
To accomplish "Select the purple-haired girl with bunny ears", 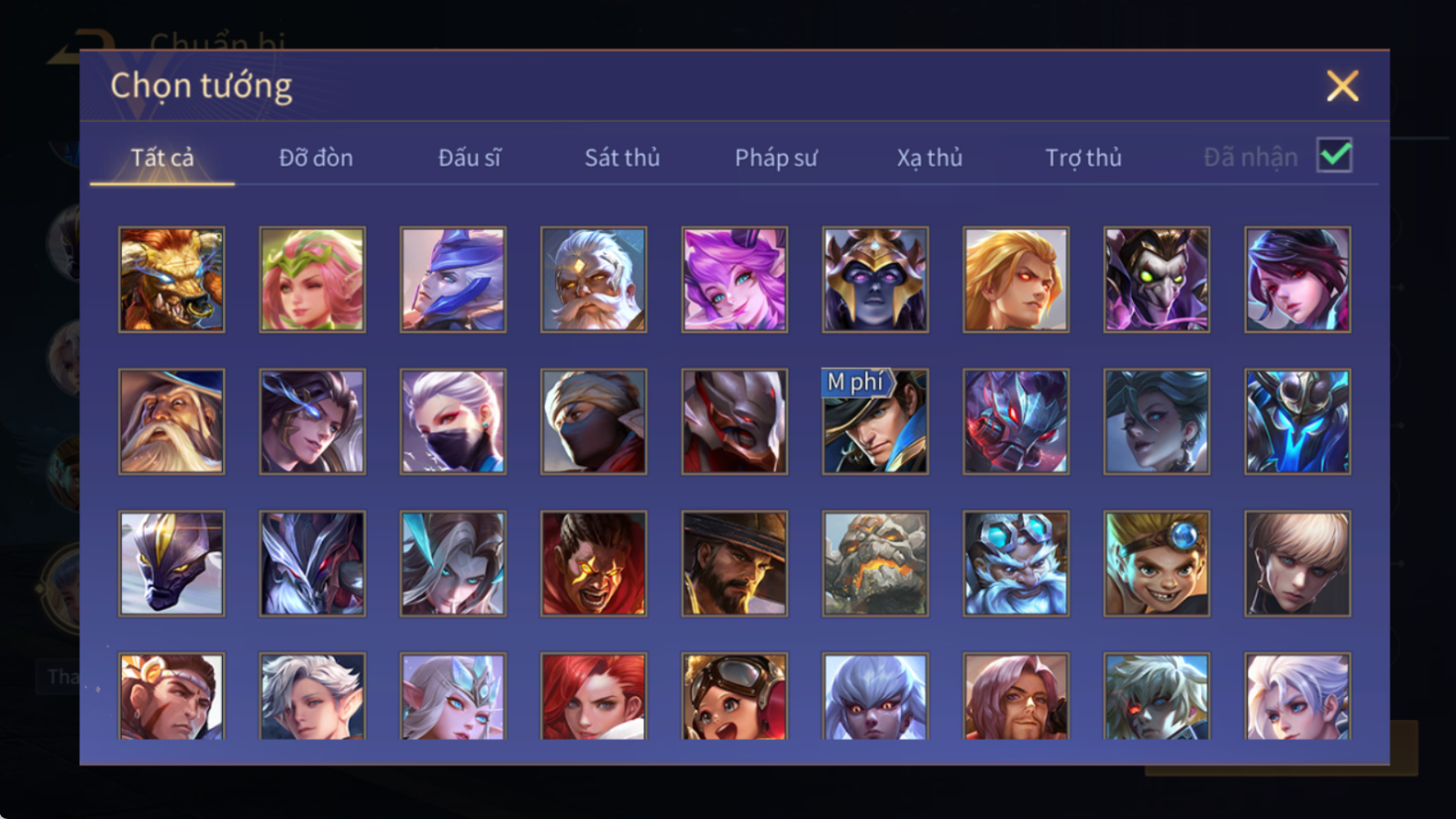I will point(734,280).
